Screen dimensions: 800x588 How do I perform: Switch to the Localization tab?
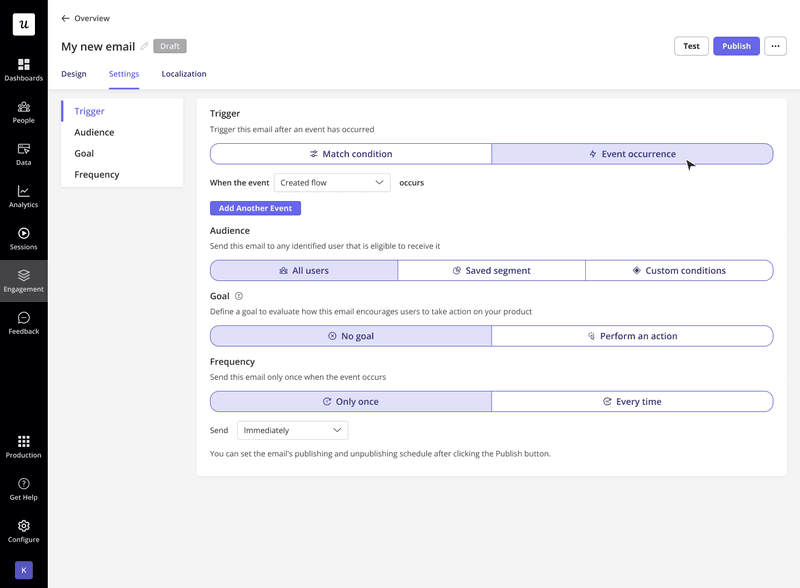pyautogui.click(x=184, y=73)
